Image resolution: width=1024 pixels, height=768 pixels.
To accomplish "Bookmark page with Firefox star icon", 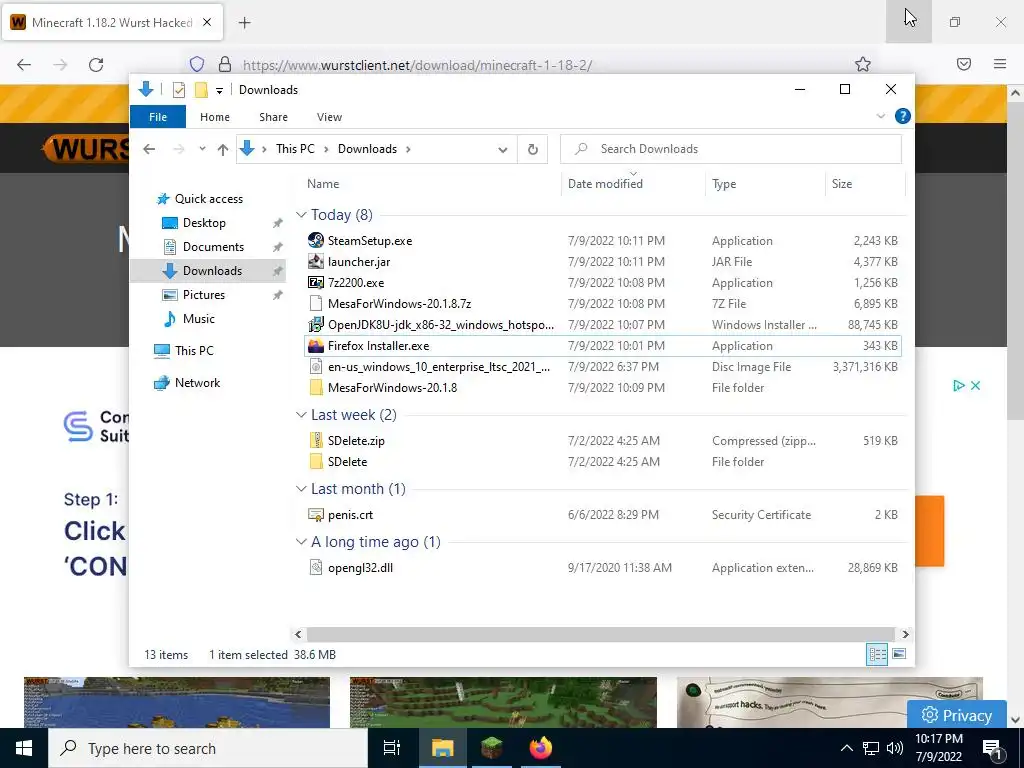I will 863,64.
